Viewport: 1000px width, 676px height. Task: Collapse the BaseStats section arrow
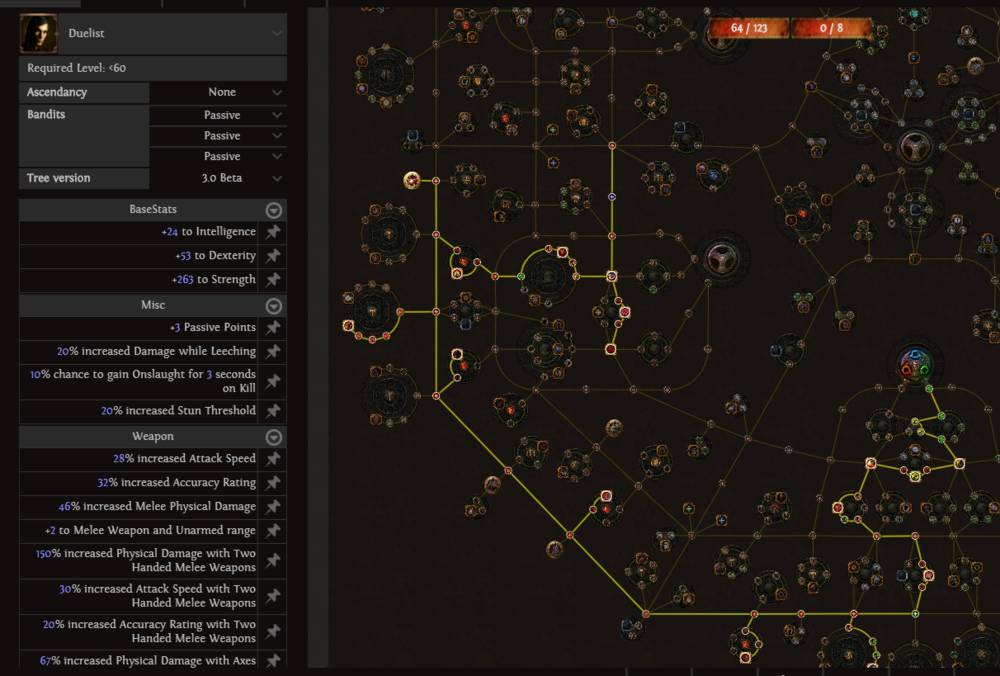click(274, 210)
